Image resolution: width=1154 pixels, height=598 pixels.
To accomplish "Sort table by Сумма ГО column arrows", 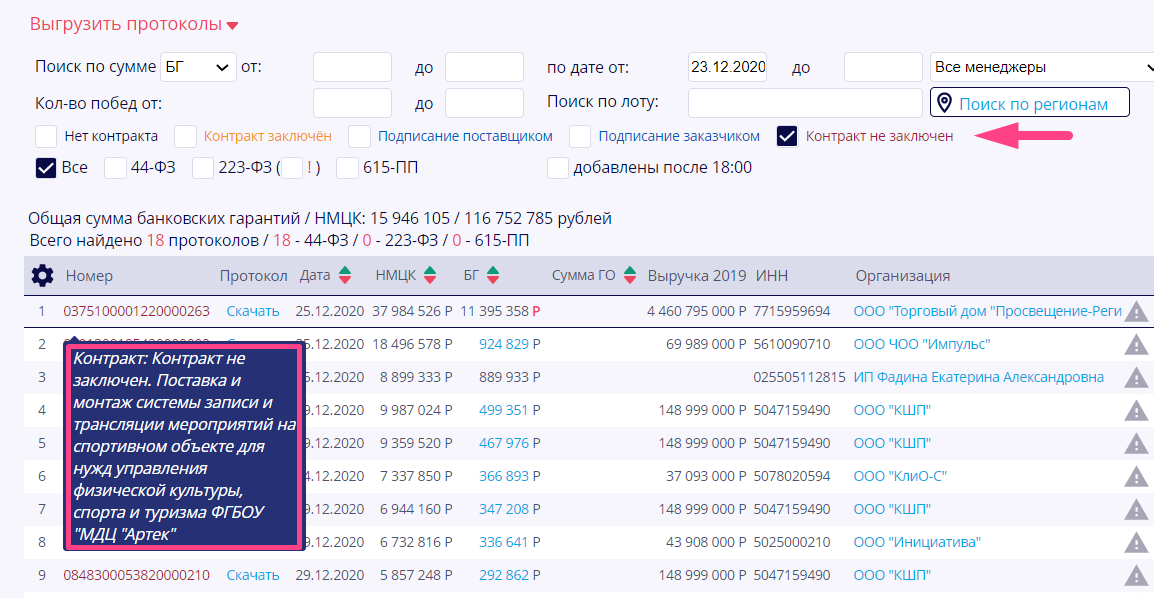I will click(x=630, y=276).
